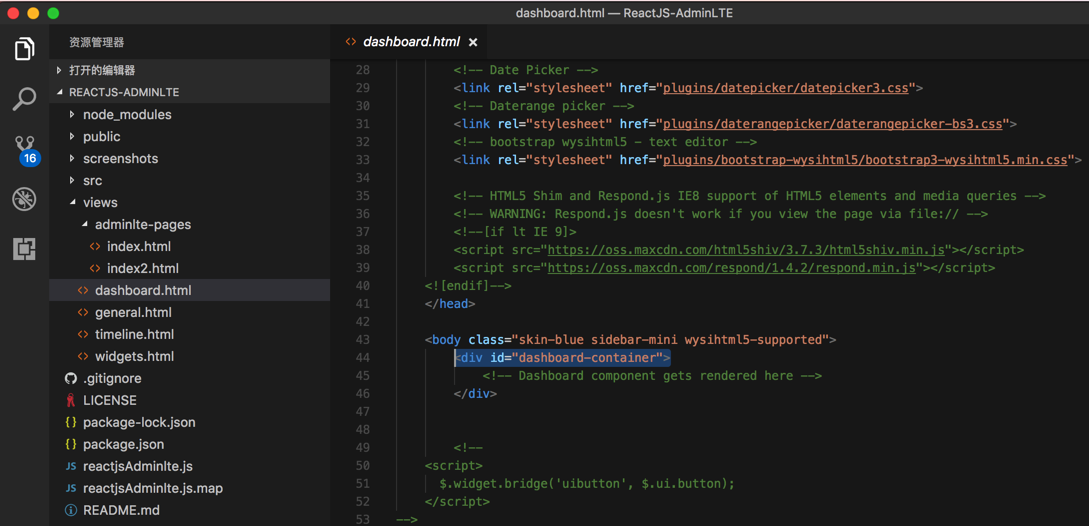The height and width of the screenshot is (526, 1089).
Task: Close the dashboard.html editor tab
Action: [473, 42]
